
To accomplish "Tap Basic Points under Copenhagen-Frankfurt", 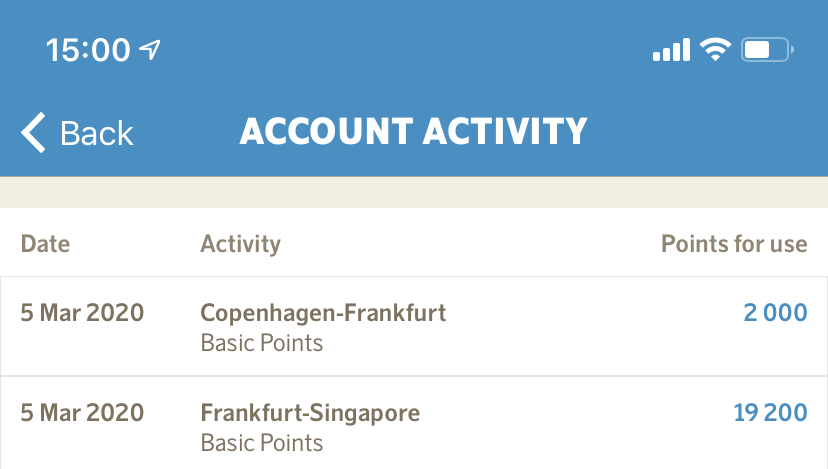I will click(x=262, y=343).
